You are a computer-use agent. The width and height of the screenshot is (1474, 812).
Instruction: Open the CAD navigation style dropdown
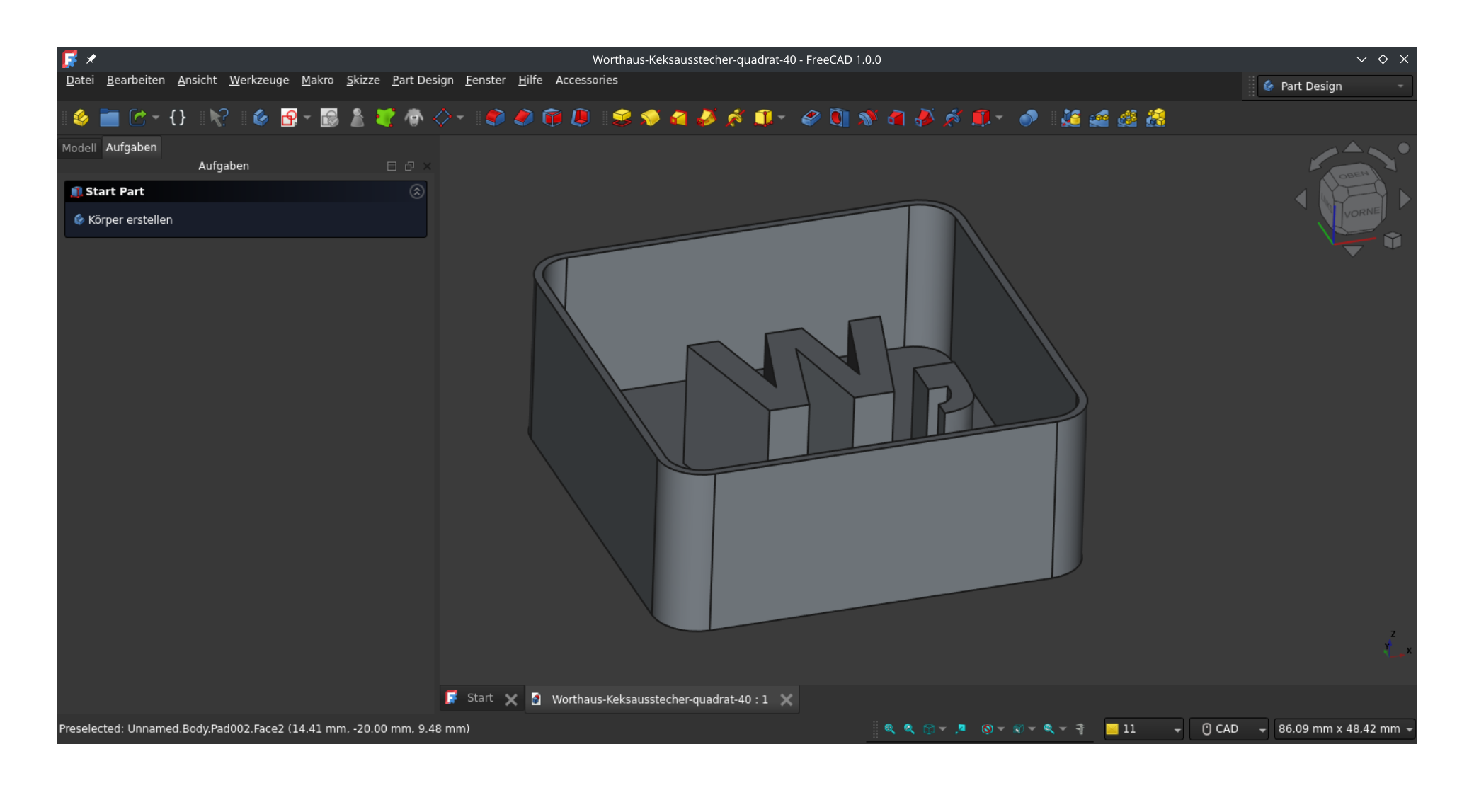[1228, 728]
